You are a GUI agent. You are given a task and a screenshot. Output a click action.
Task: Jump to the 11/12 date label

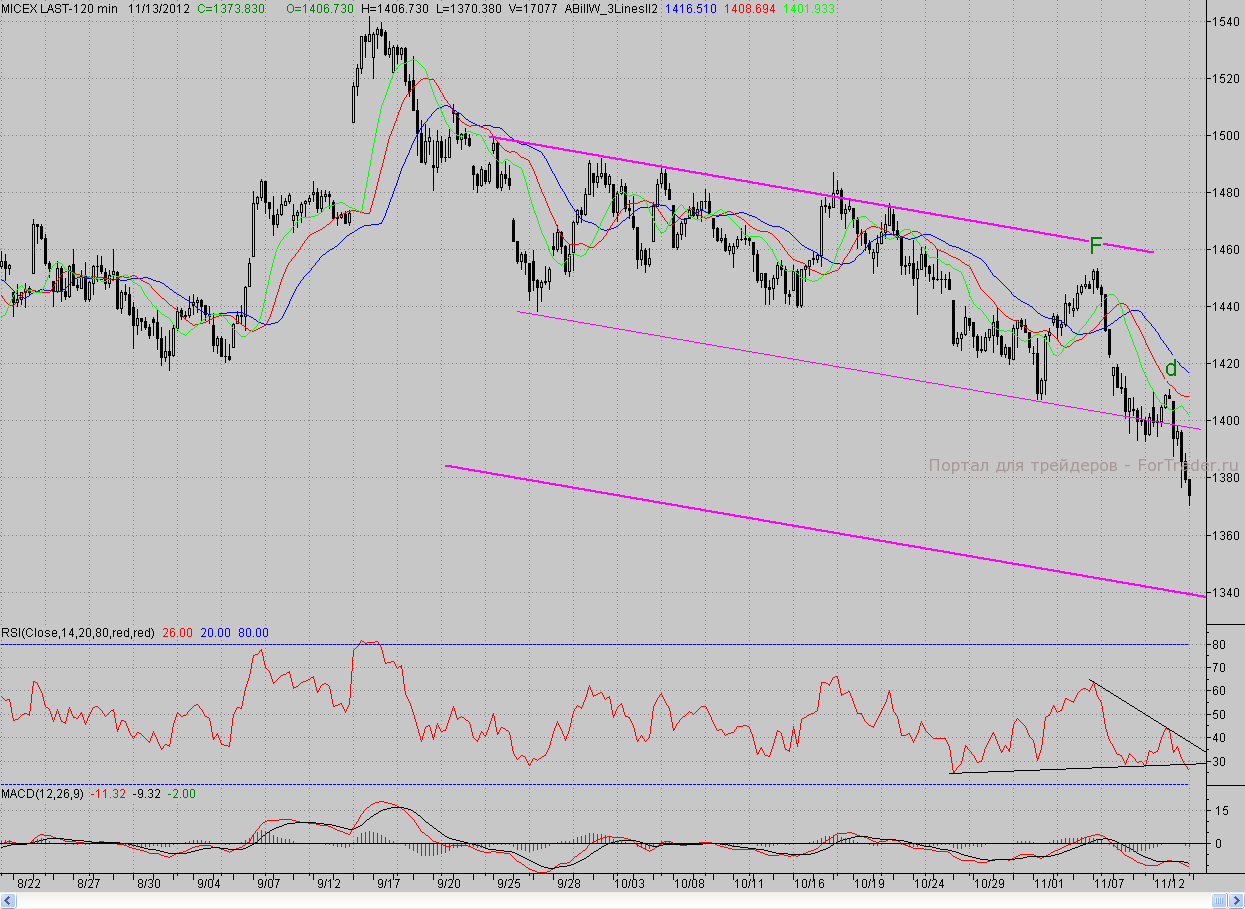pyautogui.click(x=1169, y=884)
